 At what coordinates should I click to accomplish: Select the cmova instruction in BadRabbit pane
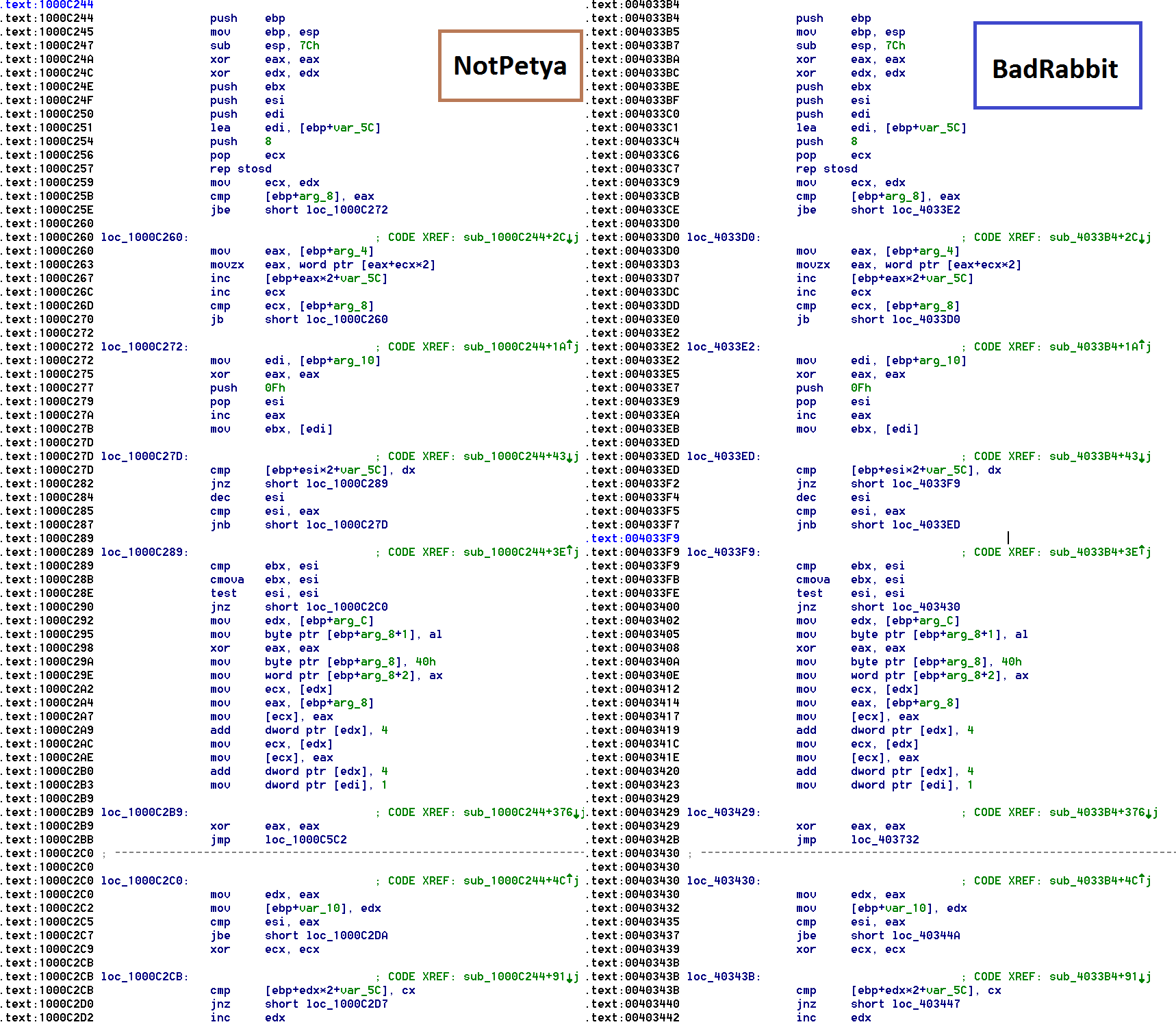[x=813, y=580]
